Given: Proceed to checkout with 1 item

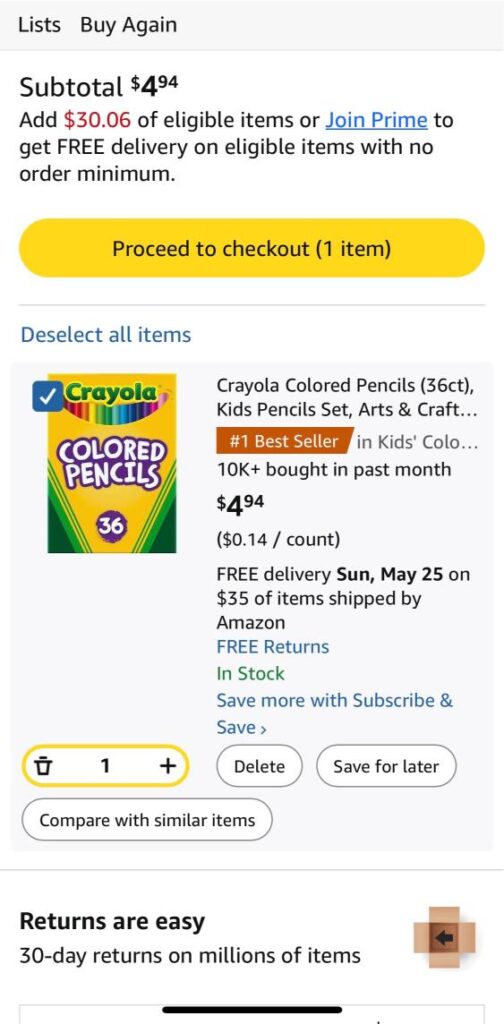Looking at the screenshot, I should [x=252, y=248].
